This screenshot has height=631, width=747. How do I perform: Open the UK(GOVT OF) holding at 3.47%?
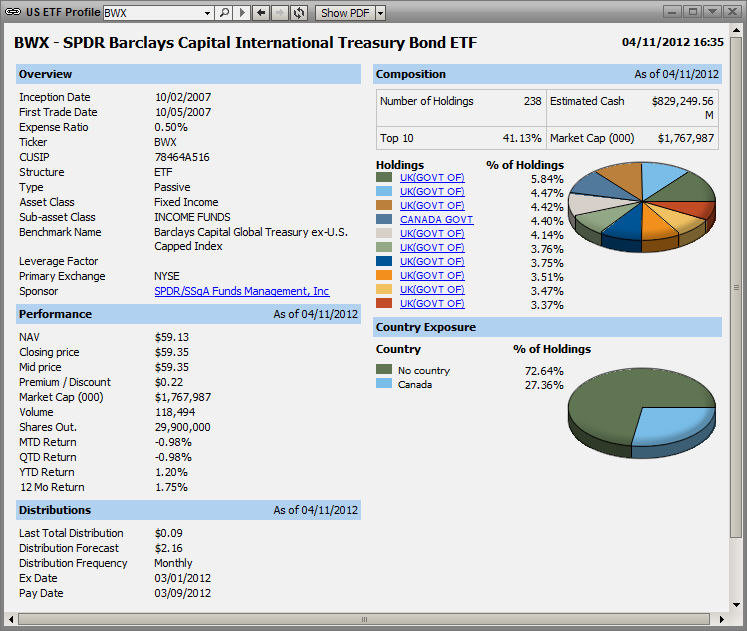pos(432,290)
